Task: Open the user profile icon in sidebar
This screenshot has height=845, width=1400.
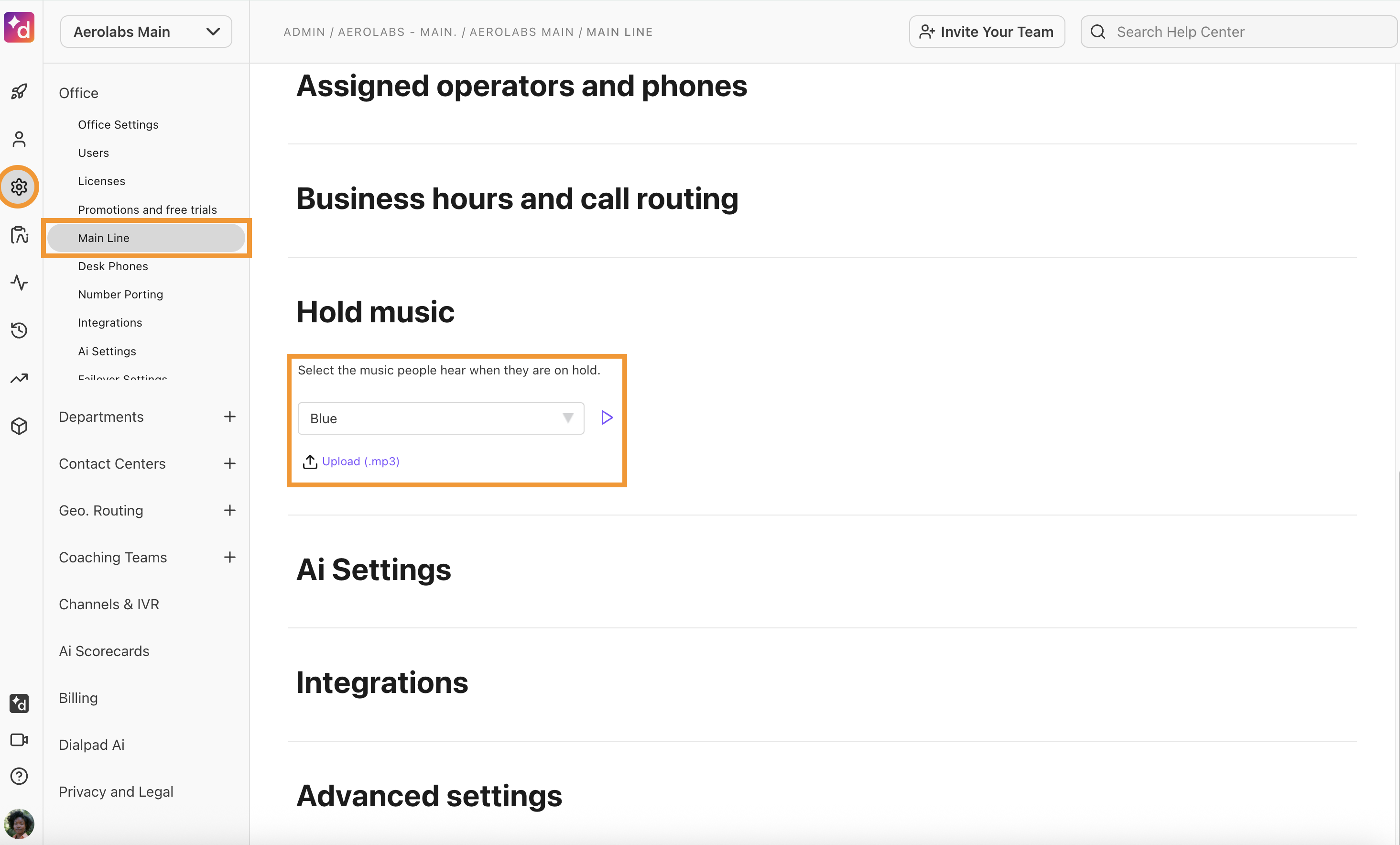Action: [x=19, y=139]
